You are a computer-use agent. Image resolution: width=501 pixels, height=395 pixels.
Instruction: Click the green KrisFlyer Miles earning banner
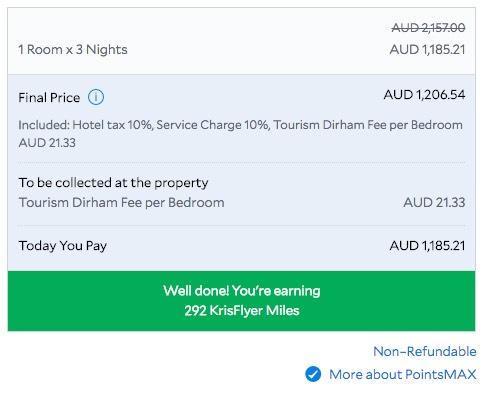(242, 301)
